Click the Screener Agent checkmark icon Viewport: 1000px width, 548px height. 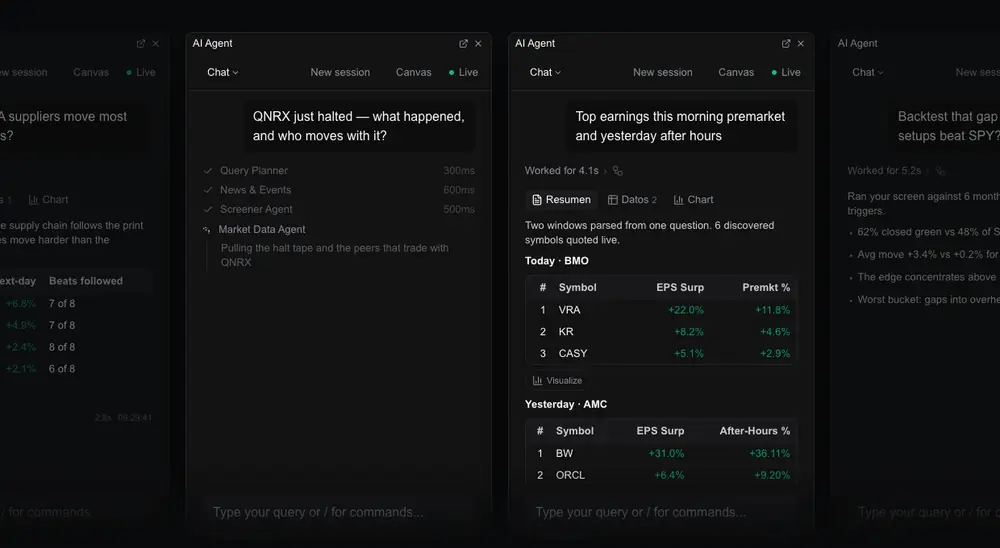(208, 209)
